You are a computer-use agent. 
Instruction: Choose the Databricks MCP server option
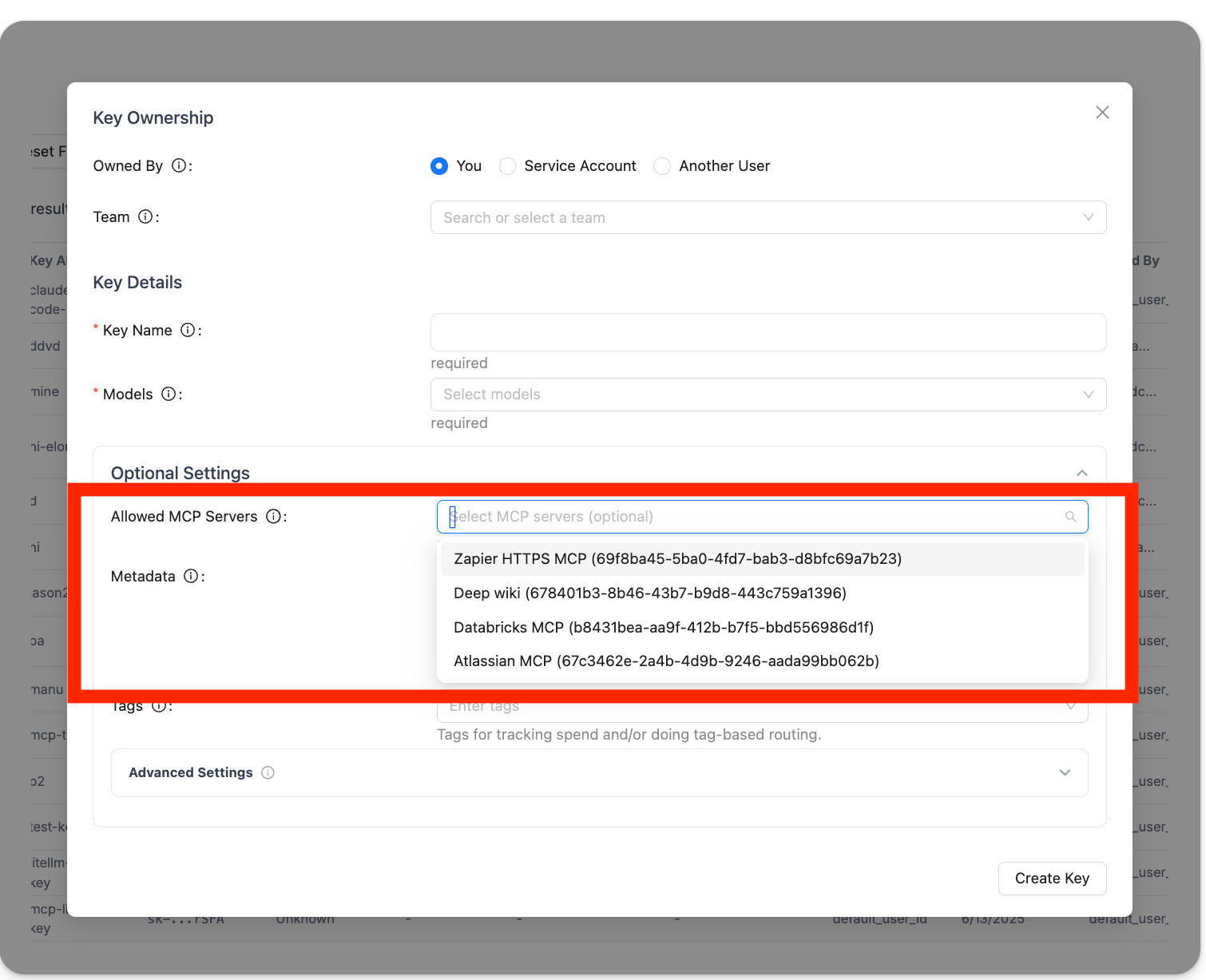[x=663, y=628]
